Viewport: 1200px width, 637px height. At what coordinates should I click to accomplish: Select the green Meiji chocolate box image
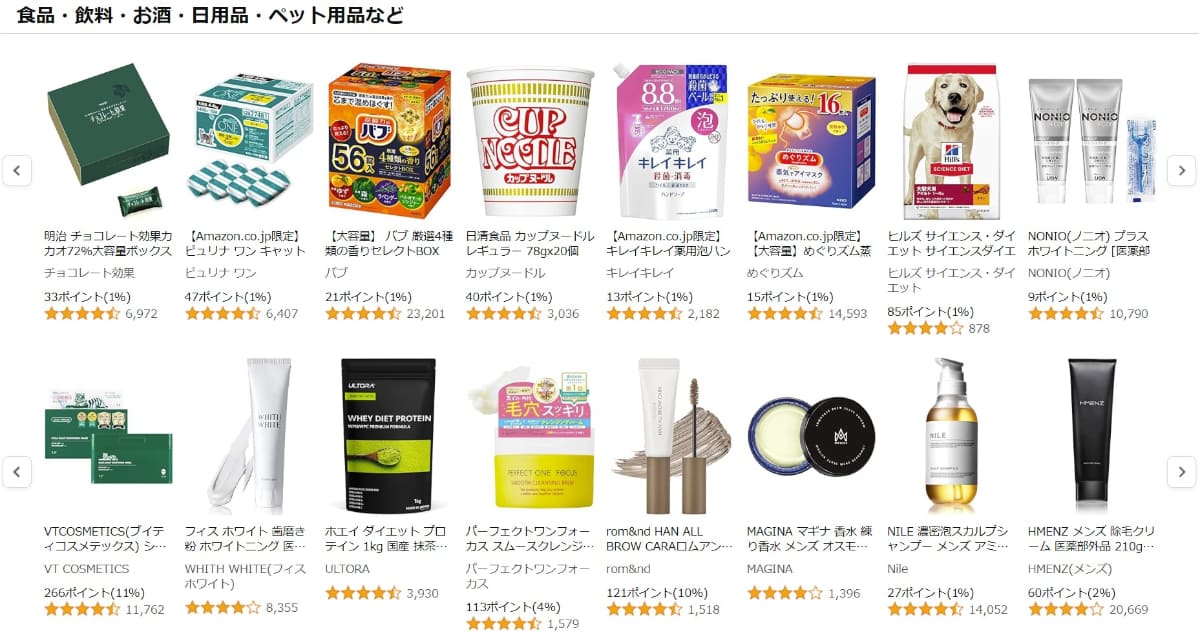[108, 141]
